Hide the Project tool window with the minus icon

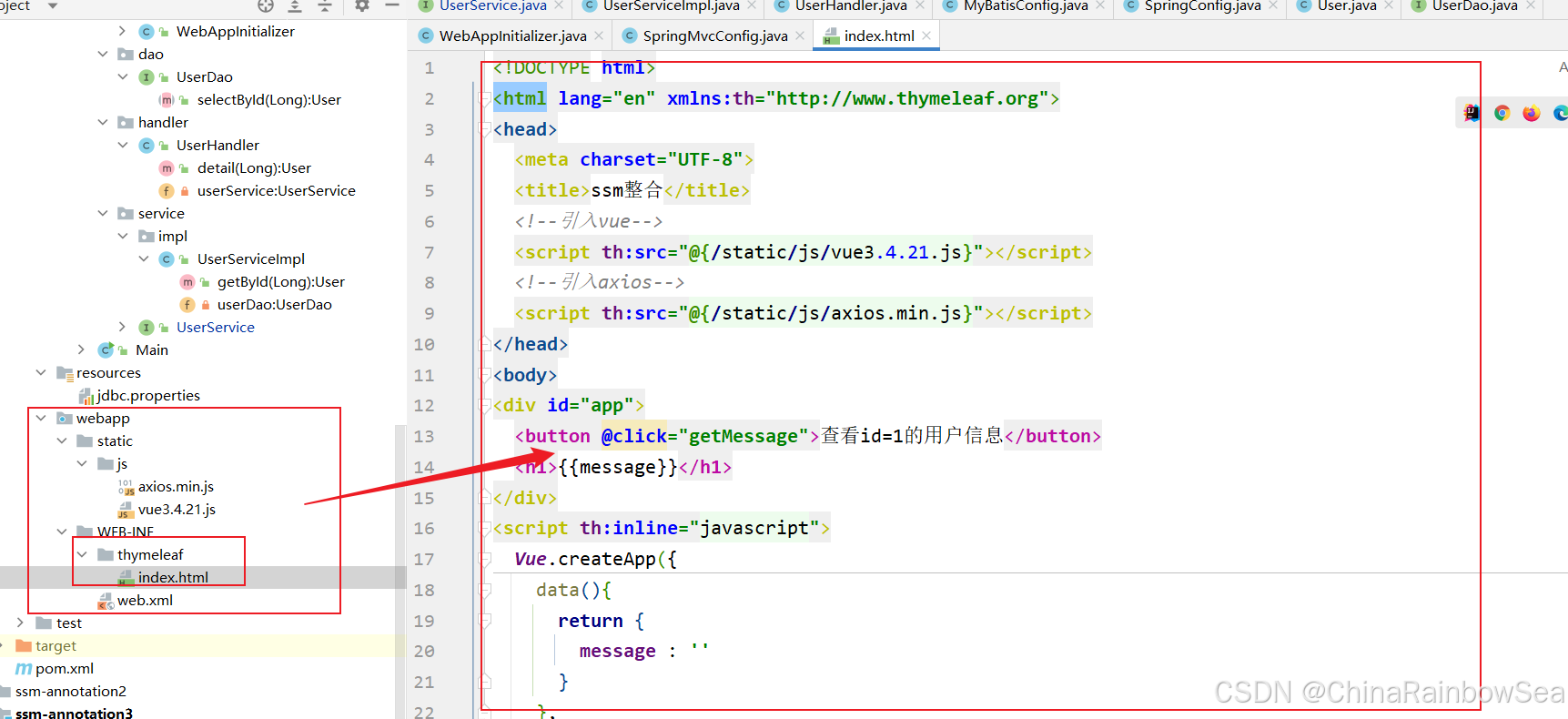point(392,5)
